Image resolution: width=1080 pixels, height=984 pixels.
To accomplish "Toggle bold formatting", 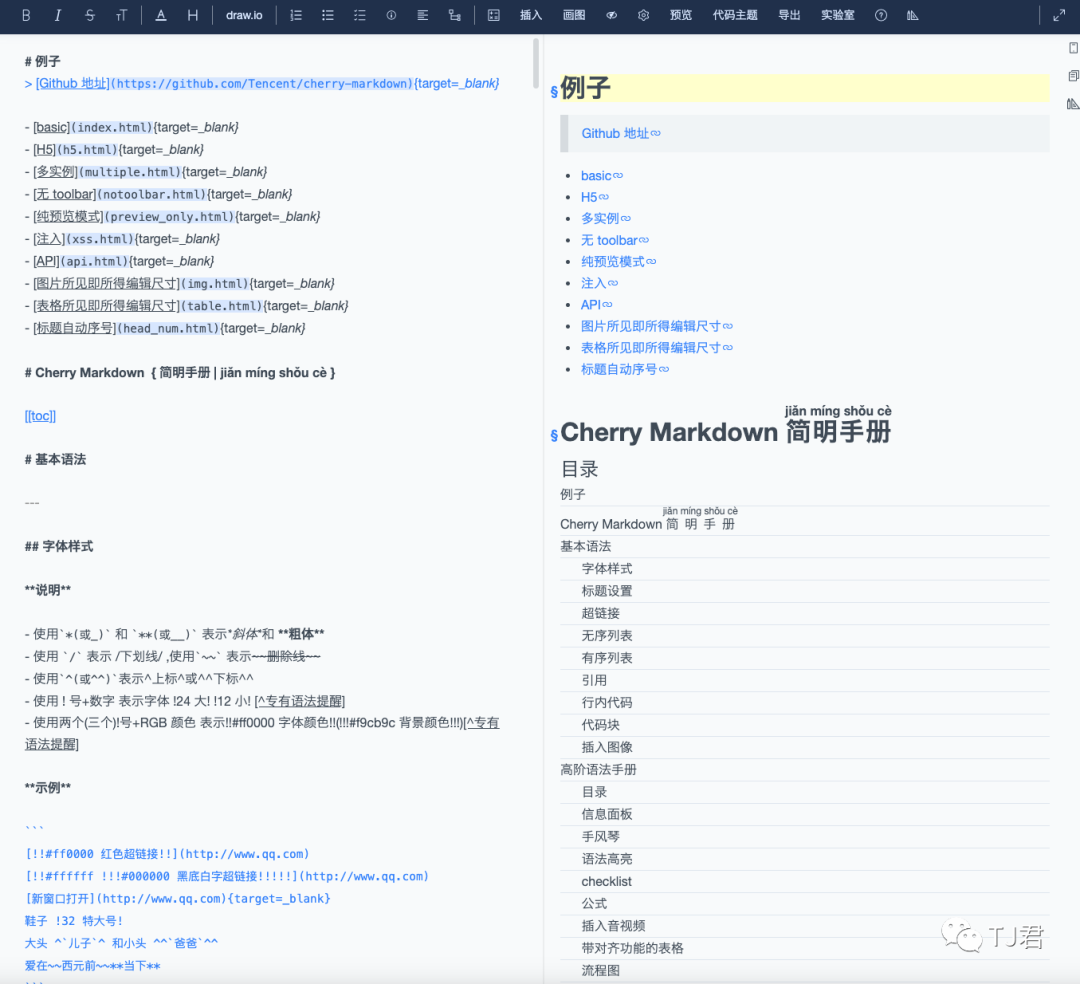I will pos(25,15).
